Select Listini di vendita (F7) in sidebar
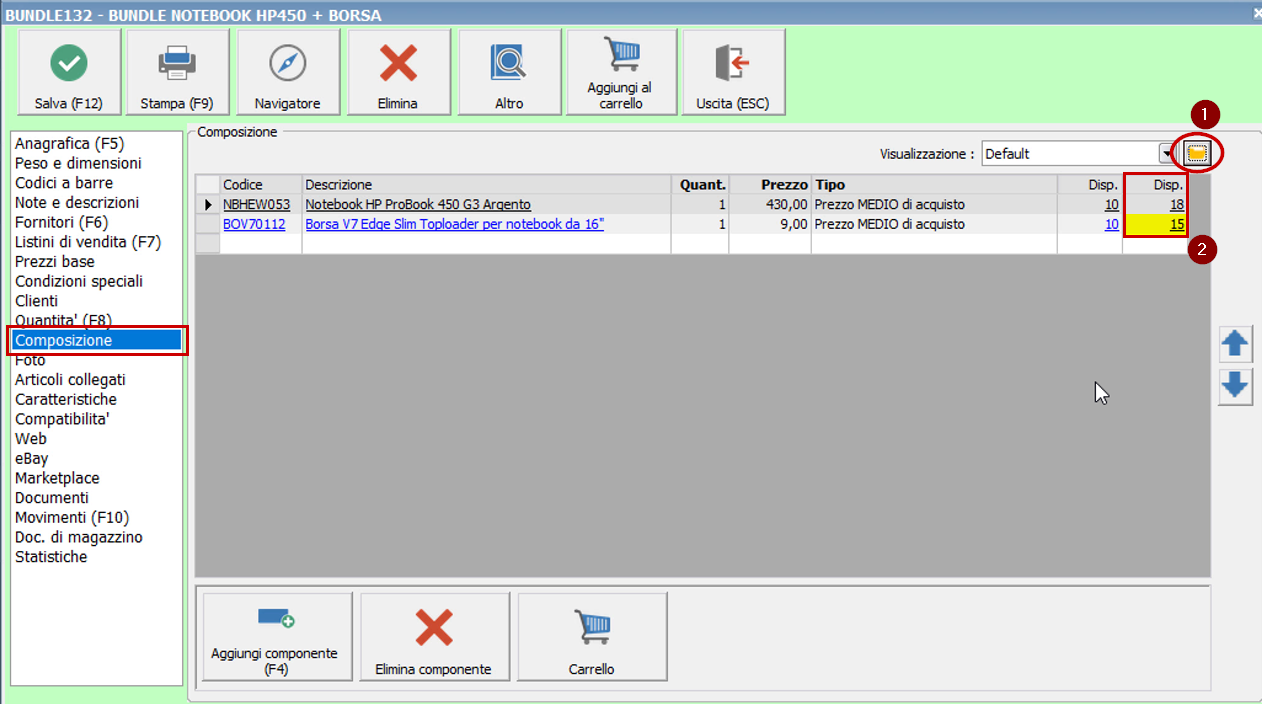 tap(88, 242)
